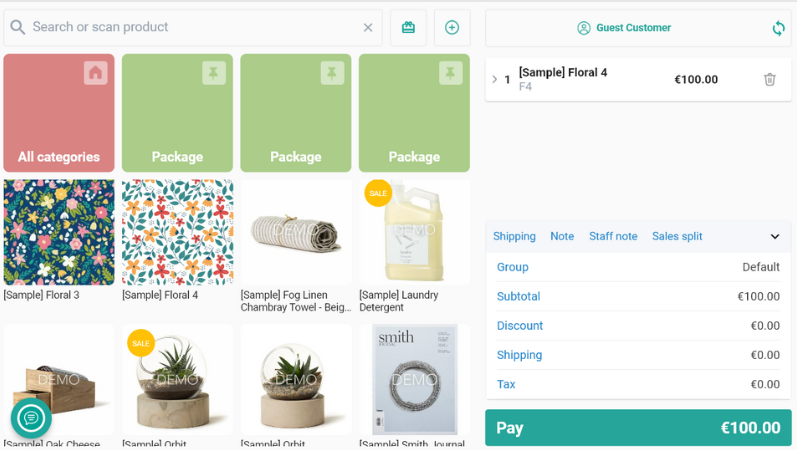
Task: Click in the Search or scan product field
Action: (193, 27)
